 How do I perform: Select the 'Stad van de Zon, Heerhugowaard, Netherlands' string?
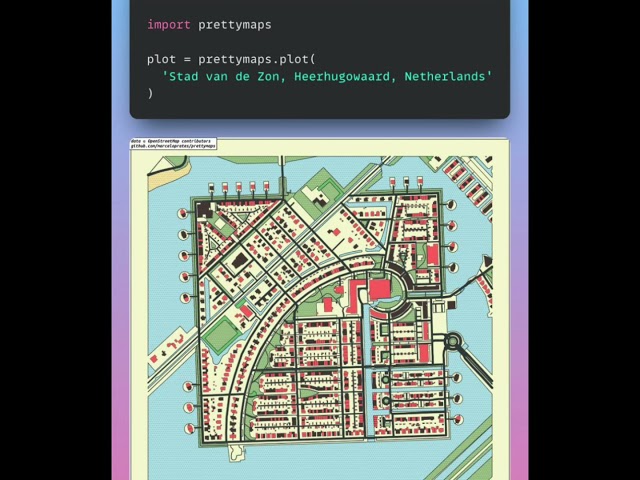(x=327, y=77)
